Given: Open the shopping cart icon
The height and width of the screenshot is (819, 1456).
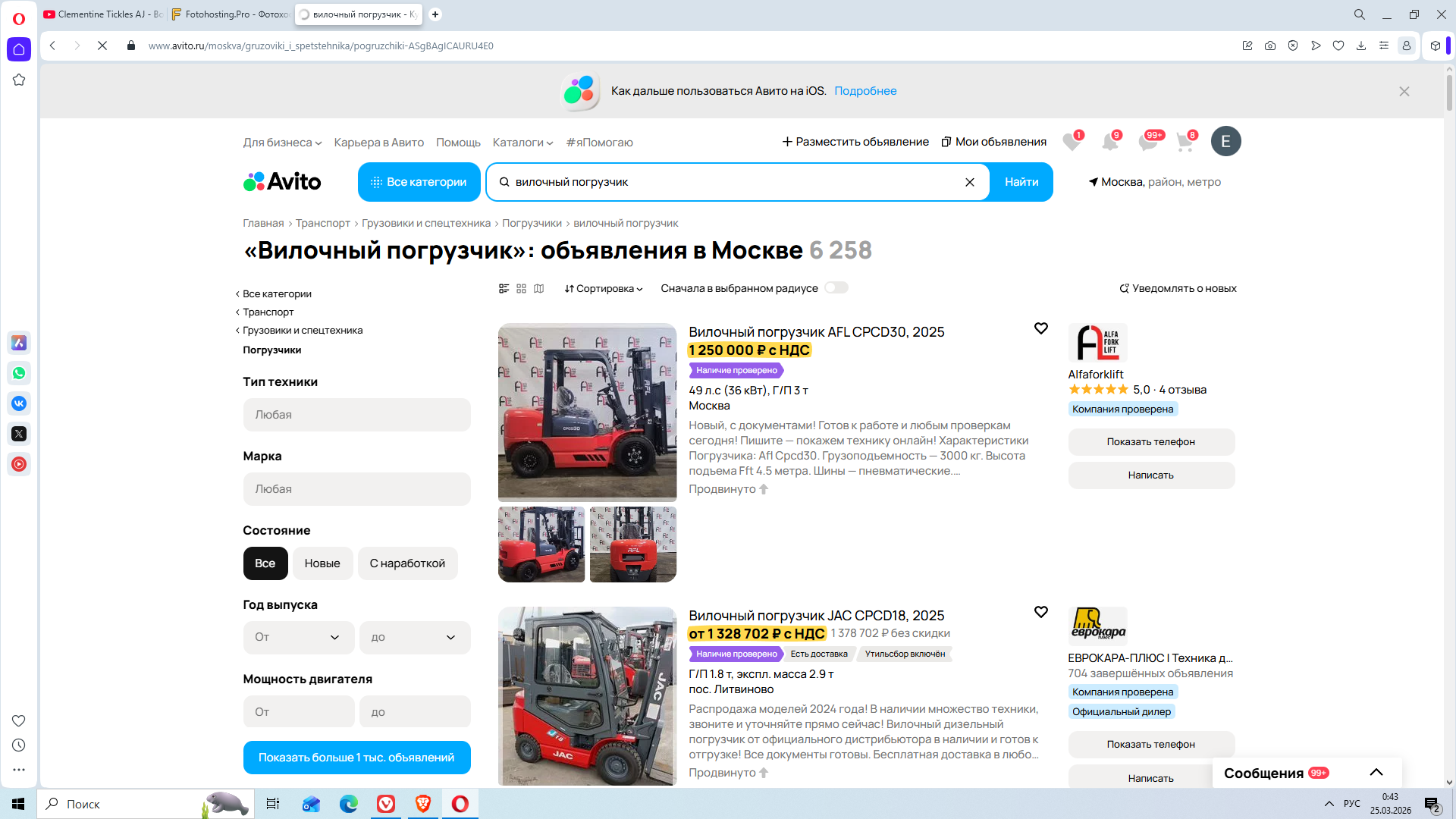Looking at the screenshot, I should pos(1184,142).
